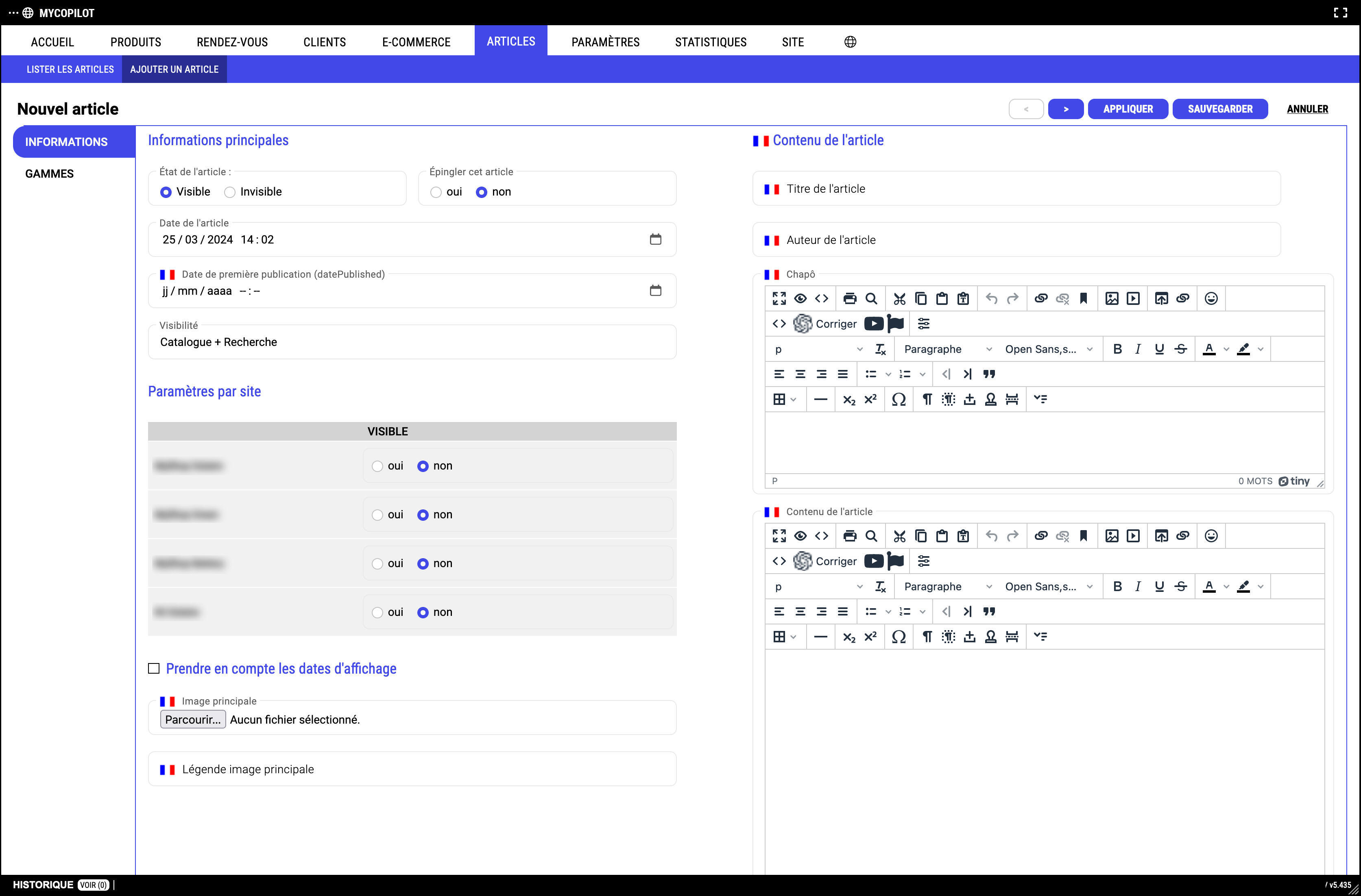Click the insert image icon in article content editor

pos(1111,536)
